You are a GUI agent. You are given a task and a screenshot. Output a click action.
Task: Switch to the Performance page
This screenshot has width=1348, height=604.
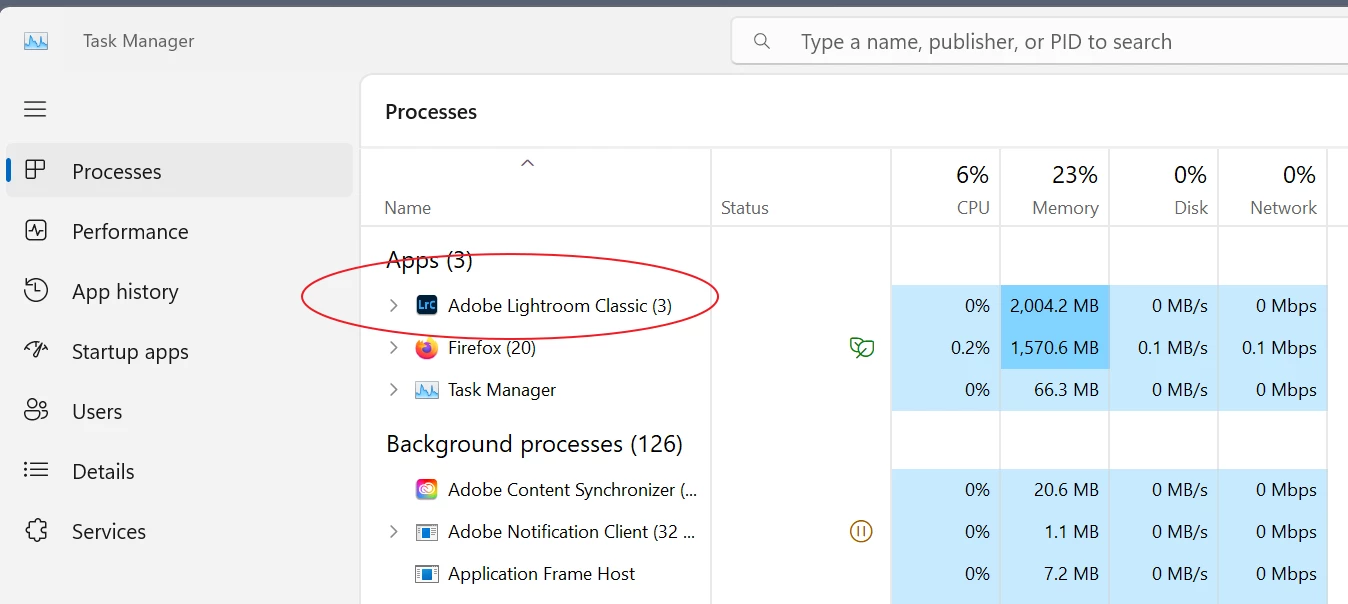coord(180,231)
